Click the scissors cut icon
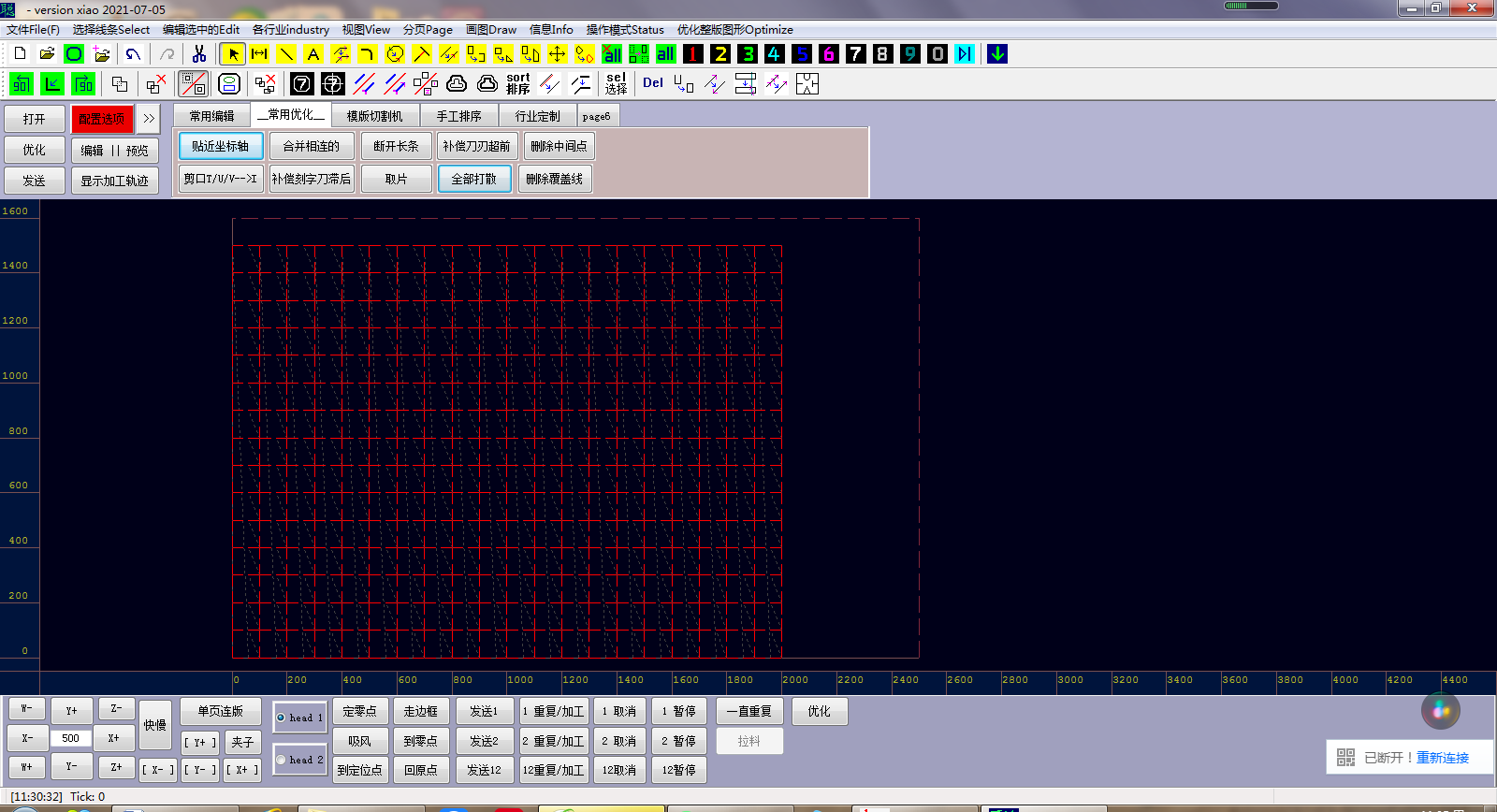Image resolution: width=1497 pixels, height=812 pixels. coord(198,54)
